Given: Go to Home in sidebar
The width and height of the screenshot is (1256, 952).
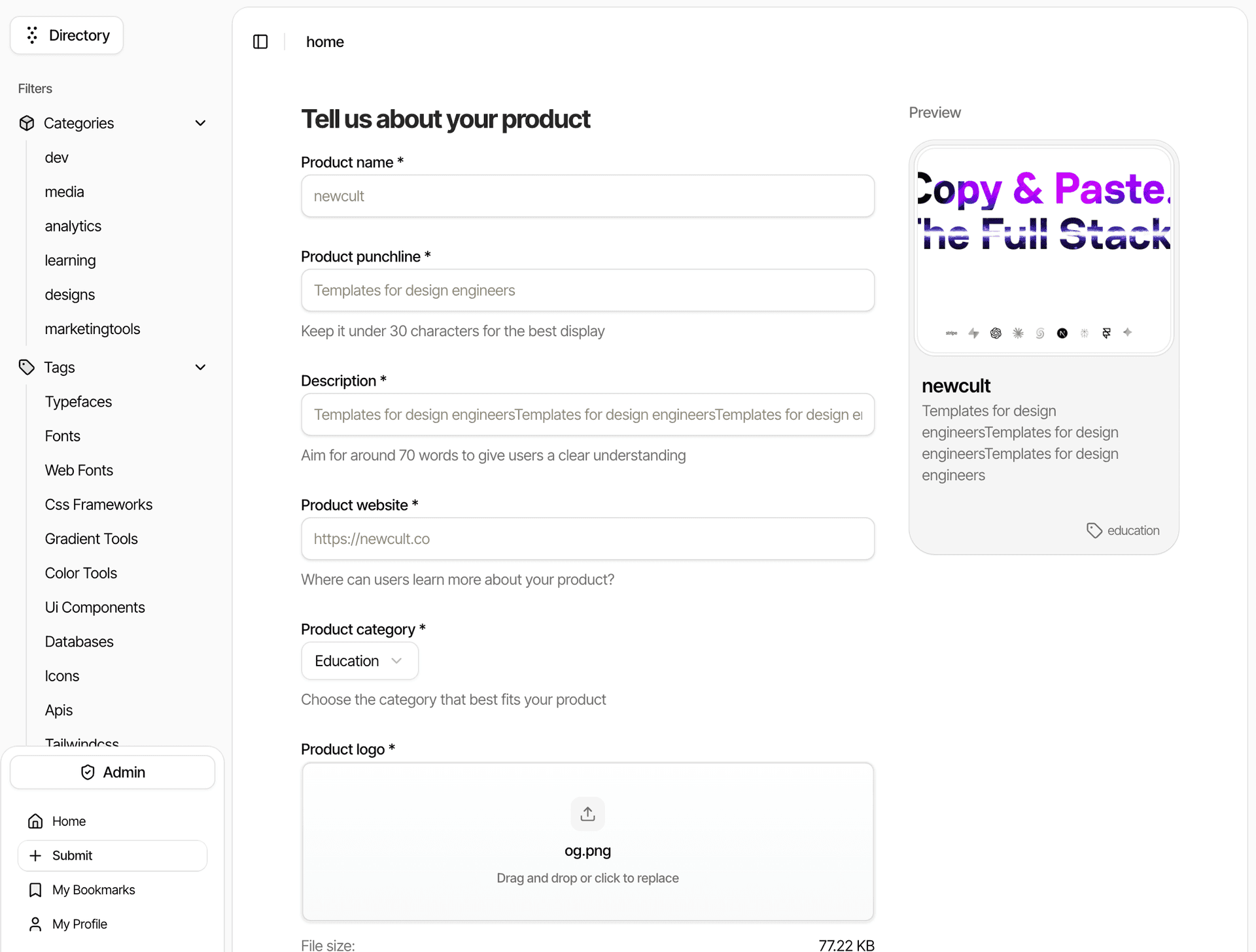Looking at the screenshot, I should [69, 821].
